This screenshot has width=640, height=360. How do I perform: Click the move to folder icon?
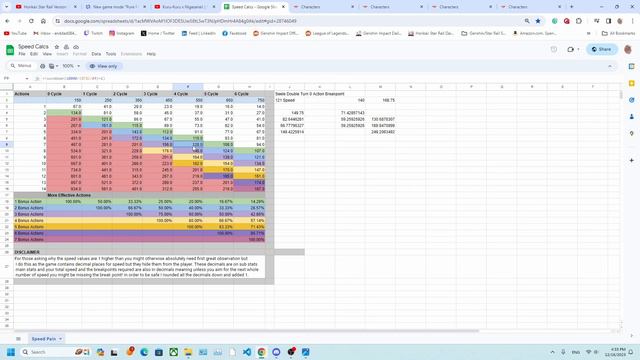tap(66, 47)
